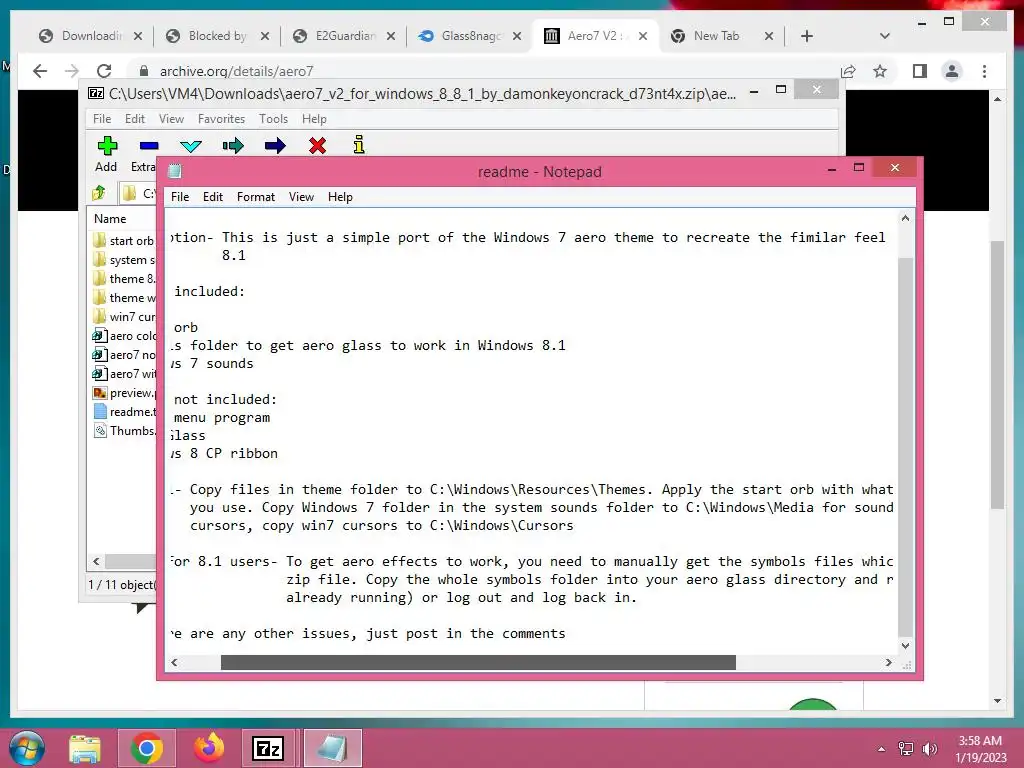This screenshot has width=1024, height=768.
Task: Reload the archive.org page in Chrome
Action: click(104, 71)
